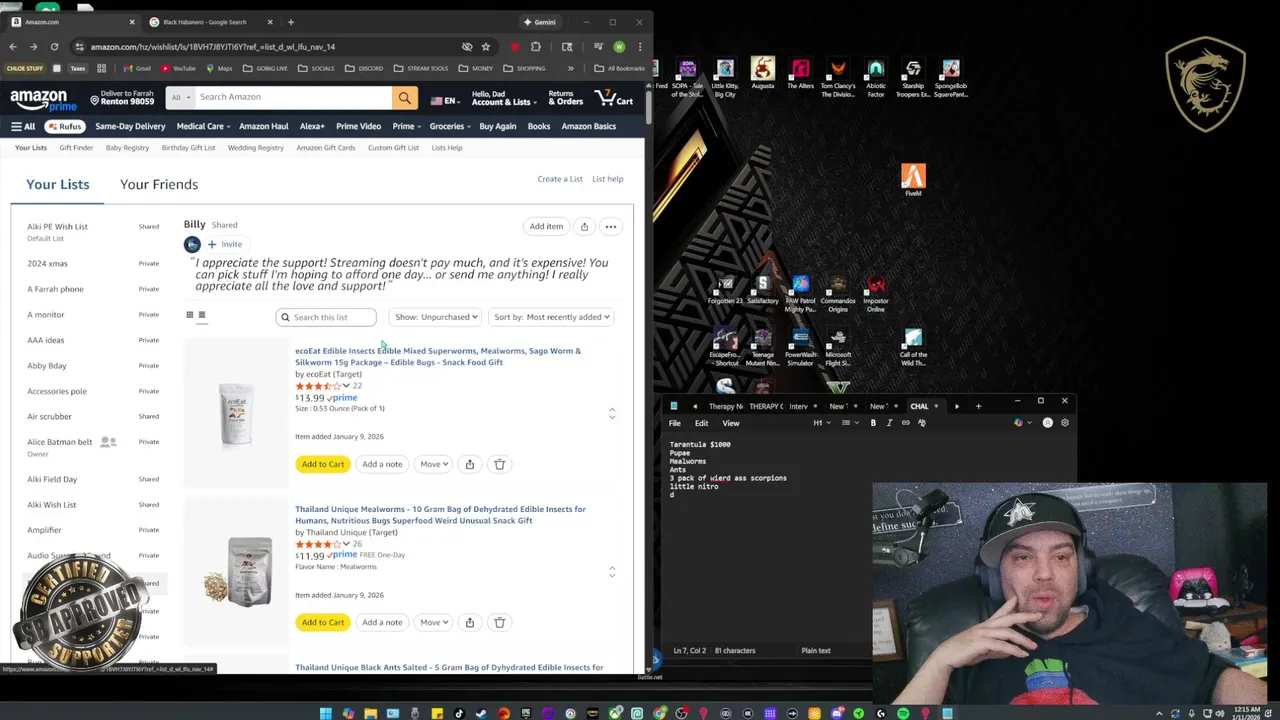Switch wishlist to grid view
Viewport: 1280px width, 720px height.
click(189, 315)
